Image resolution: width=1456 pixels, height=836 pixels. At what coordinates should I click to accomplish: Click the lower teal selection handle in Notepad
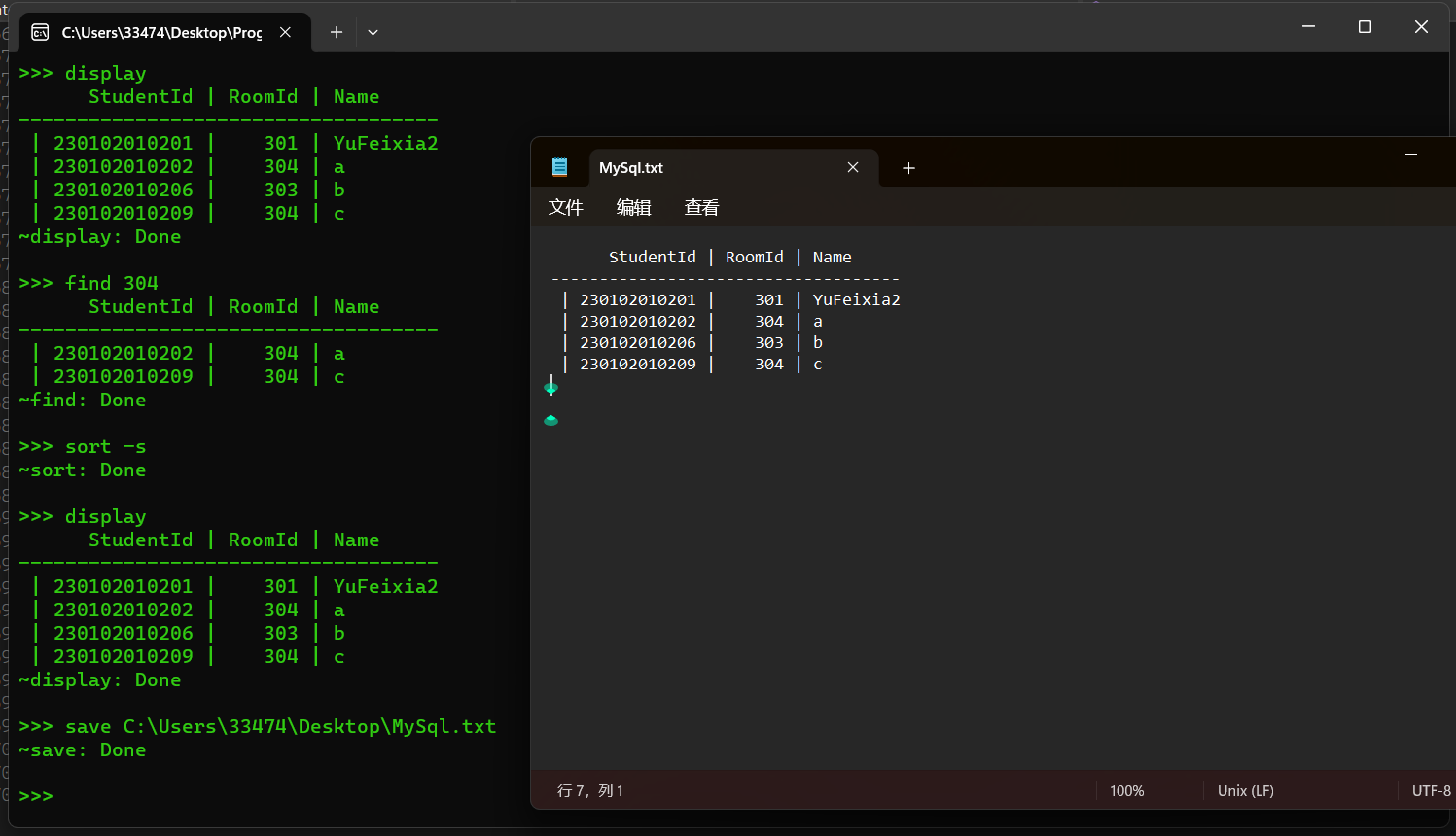[551, 420]
